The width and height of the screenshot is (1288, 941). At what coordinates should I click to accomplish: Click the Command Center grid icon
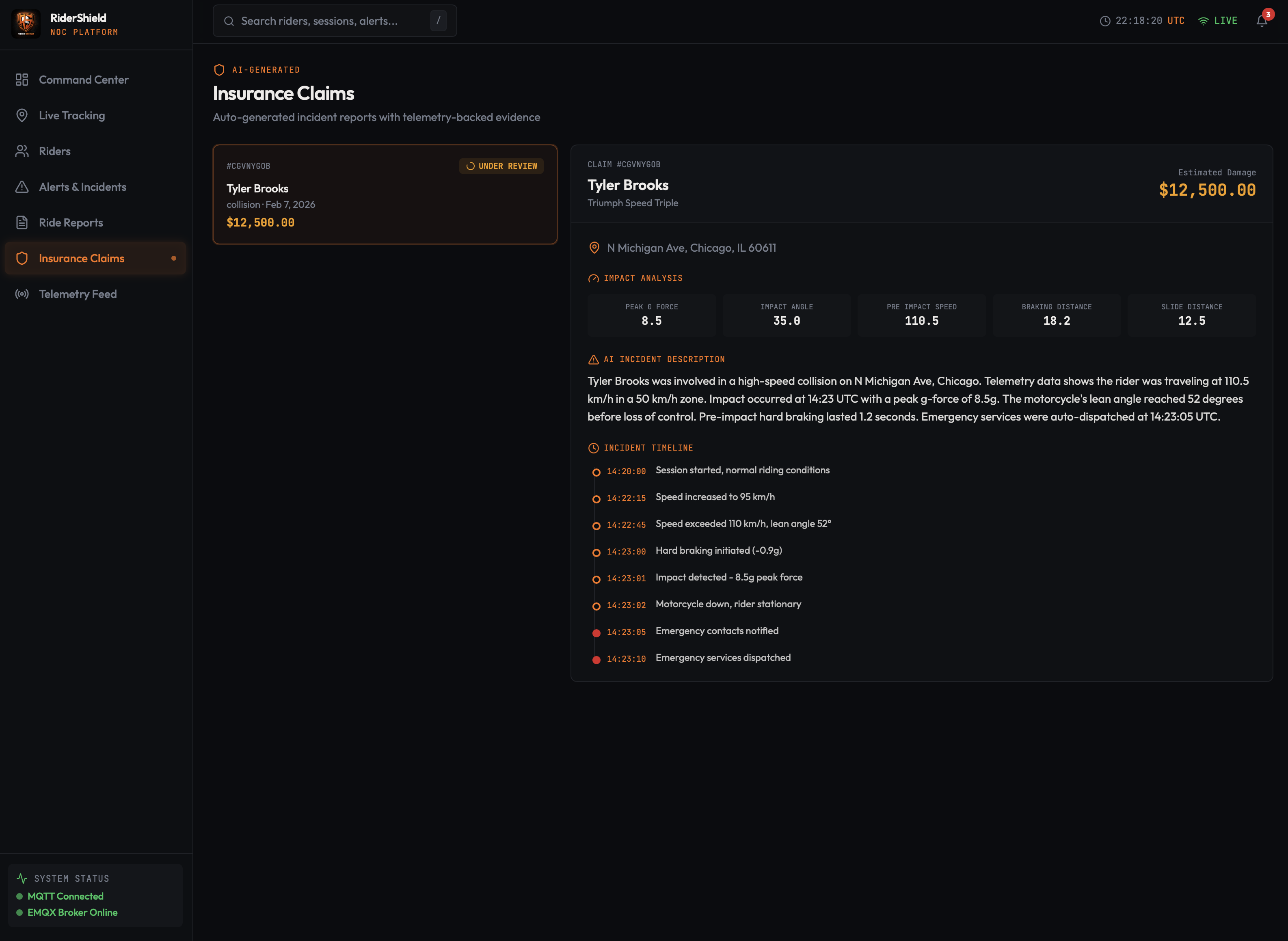coord(22,80)
